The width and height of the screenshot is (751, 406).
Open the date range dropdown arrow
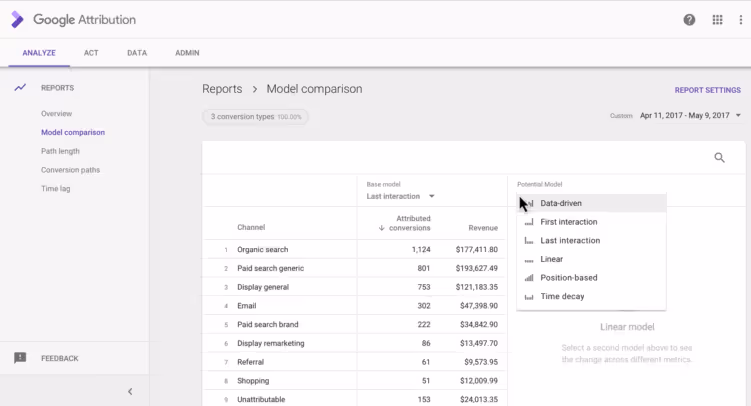point(738,115)
